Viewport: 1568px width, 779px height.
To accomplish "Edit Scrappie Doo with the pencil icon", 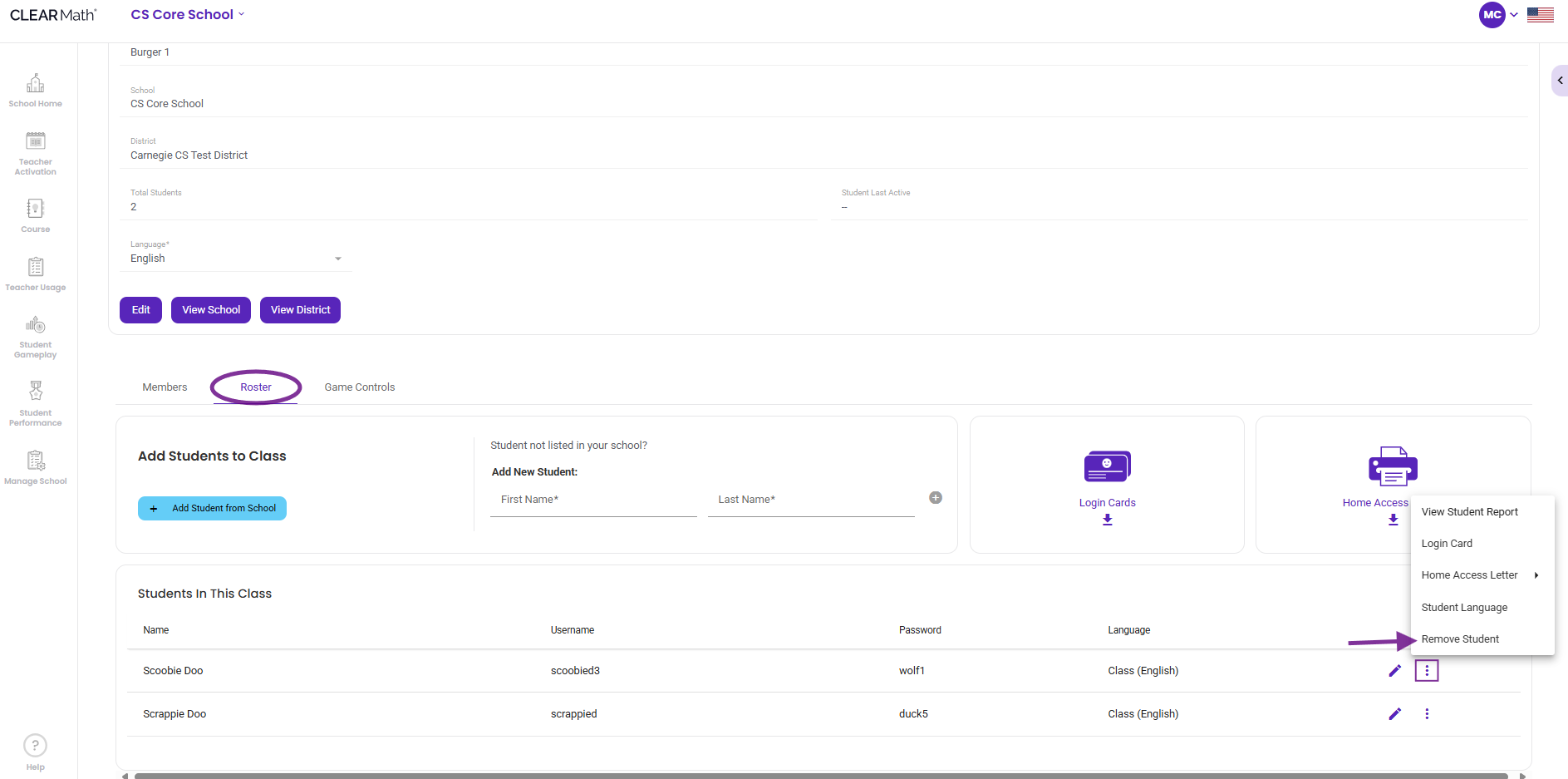I will 1394,714.
